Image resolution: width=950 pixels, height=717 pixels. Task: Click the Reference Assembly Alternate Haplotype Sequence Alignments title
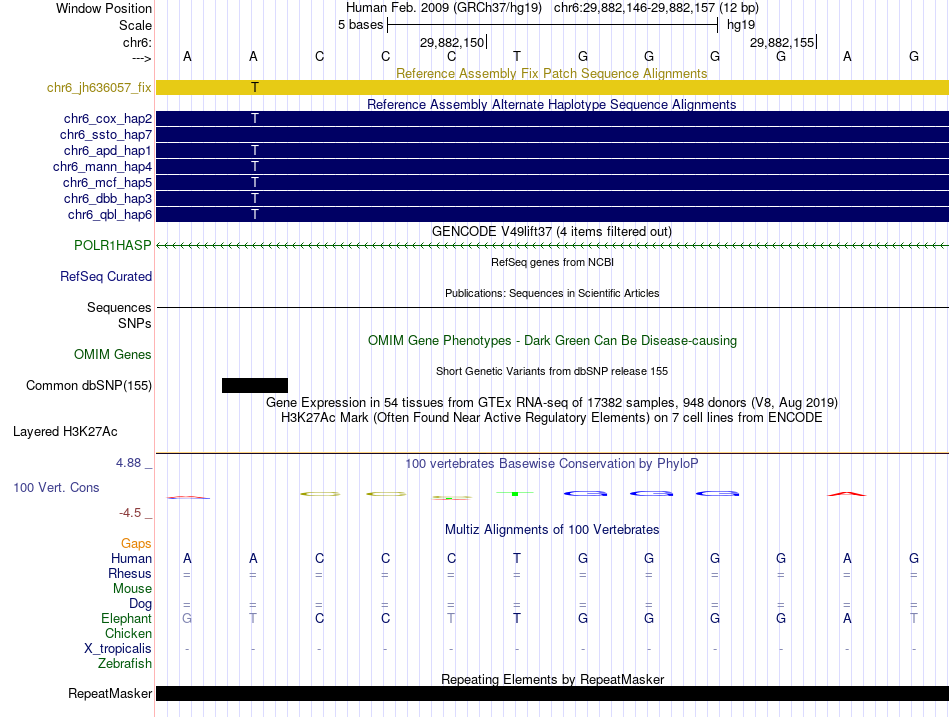(552, 104)
